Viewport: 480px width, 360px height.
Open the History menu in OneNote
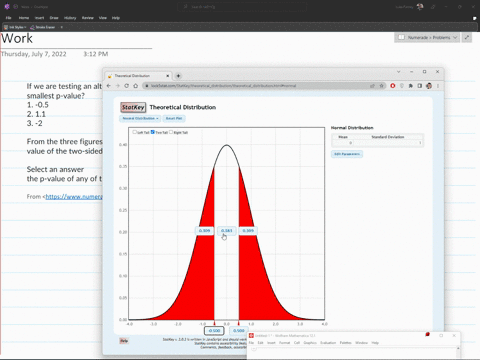[x=70, y=18]
